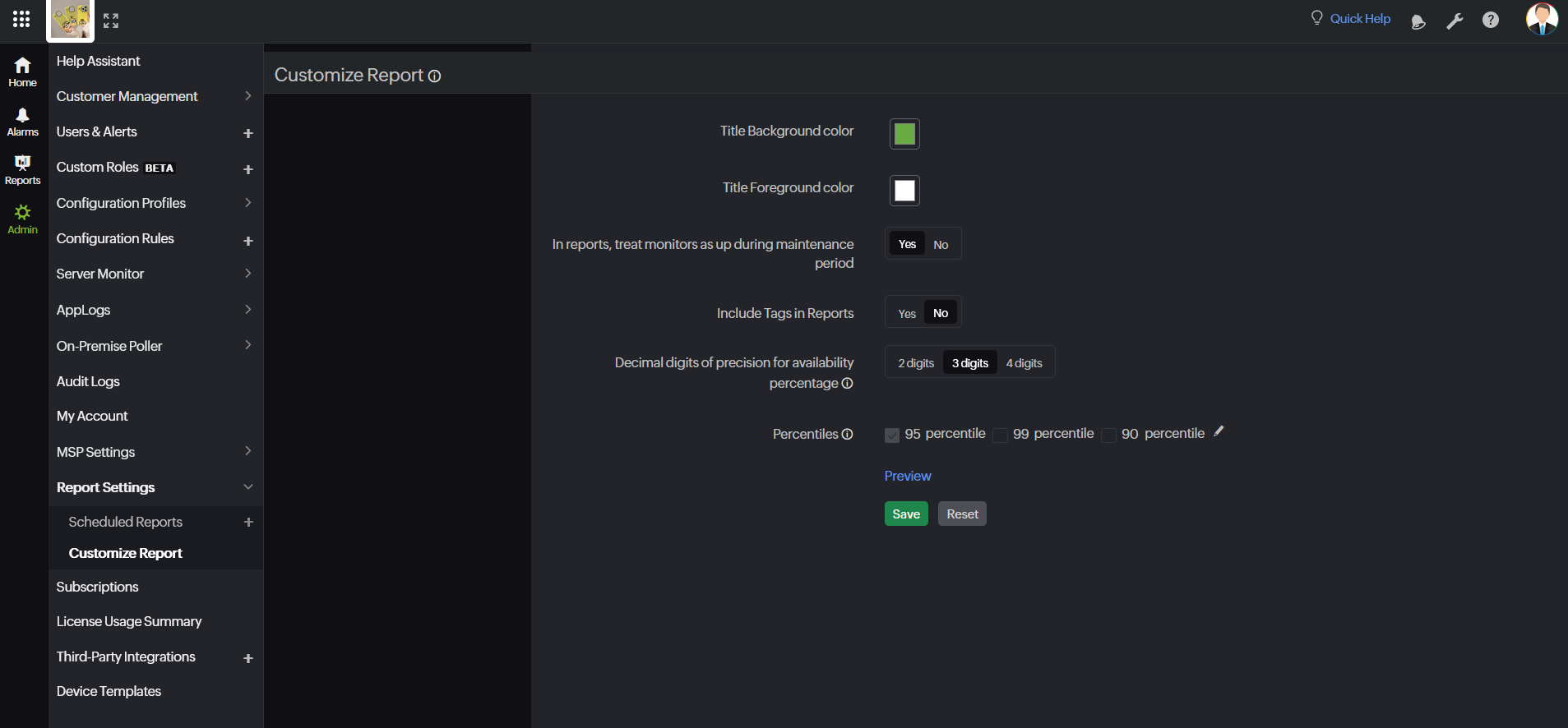Enable the 90 percentile checkbox
This screenshot has width=1568, height=728.
1109,435
